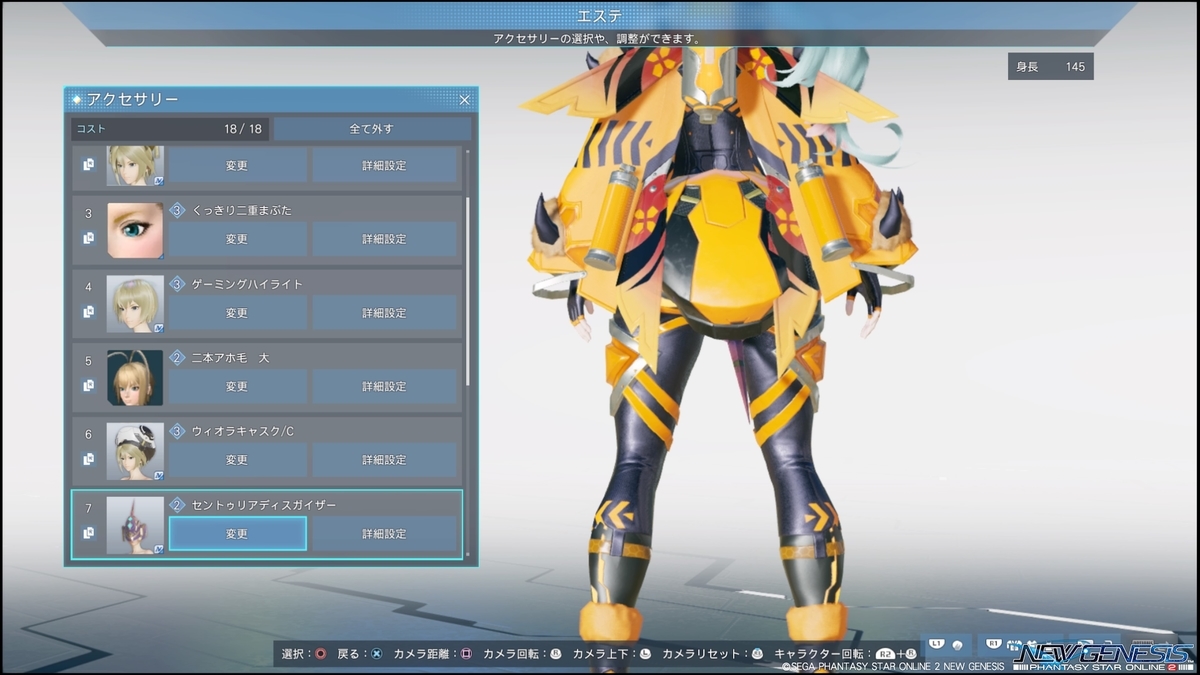Click the R2 icon beside キャラクター回転
The width and height of the screenshot is (1200, 675).
pos(885,654)
